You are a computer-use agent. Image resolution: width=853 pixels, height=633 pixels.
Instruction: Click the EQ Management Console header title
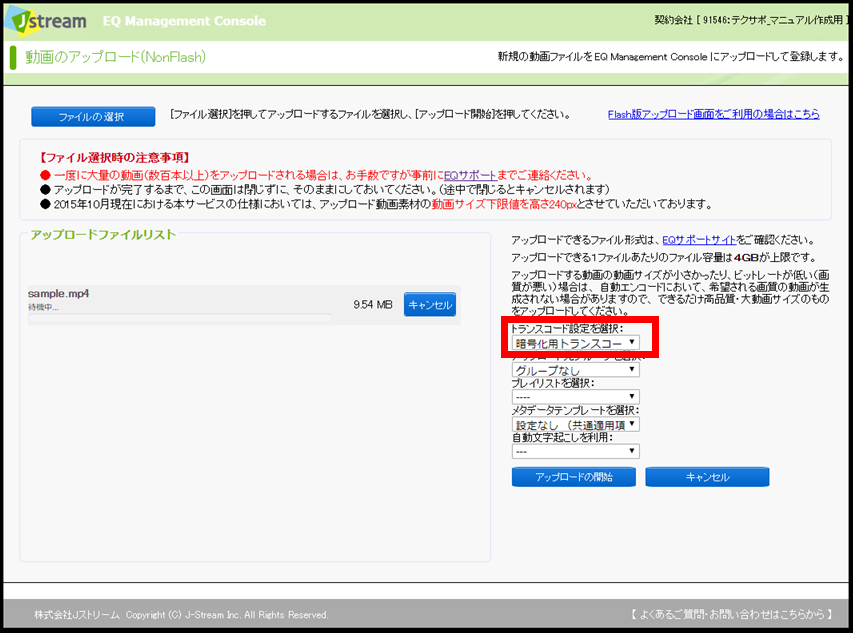click(185, 21)
